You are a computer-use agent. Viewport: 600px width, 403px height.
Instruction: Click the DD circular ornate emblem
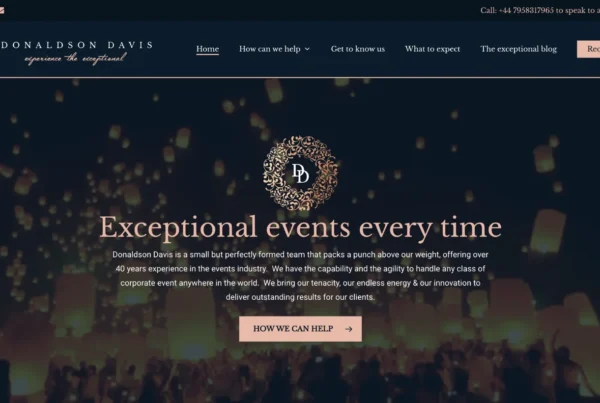[x=300, y=173]
